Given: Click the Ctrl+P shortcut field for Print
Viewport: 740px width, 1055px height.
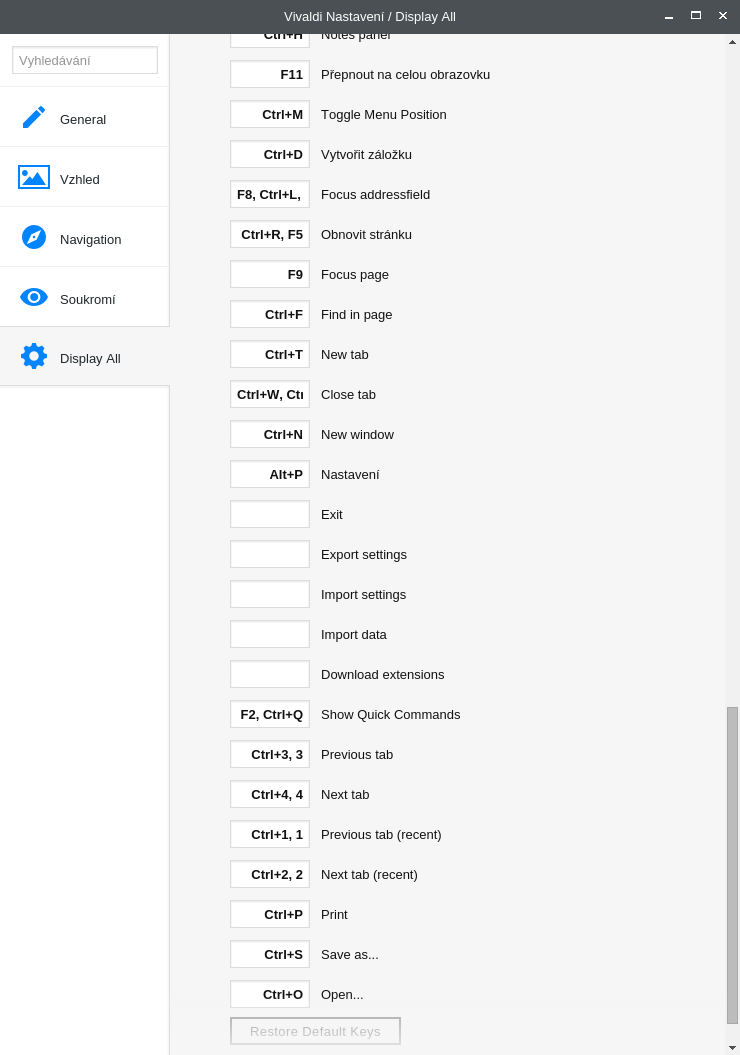Looking at the screenshot, I should click(x=270, y=914).
